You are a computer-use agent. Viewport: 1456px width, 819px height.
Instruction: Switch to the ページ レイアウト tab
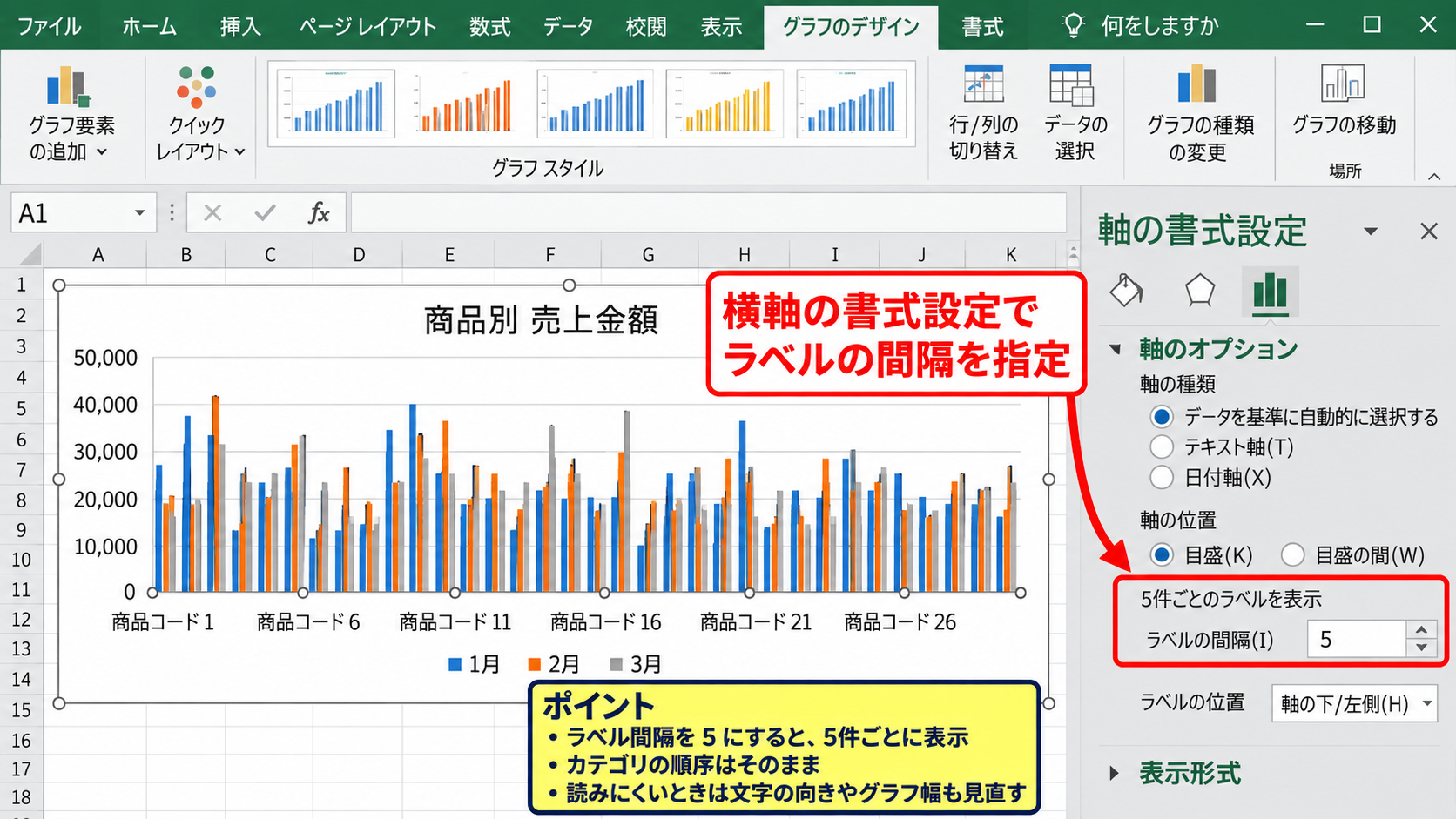pyautogui.click(x=367, y=26)
